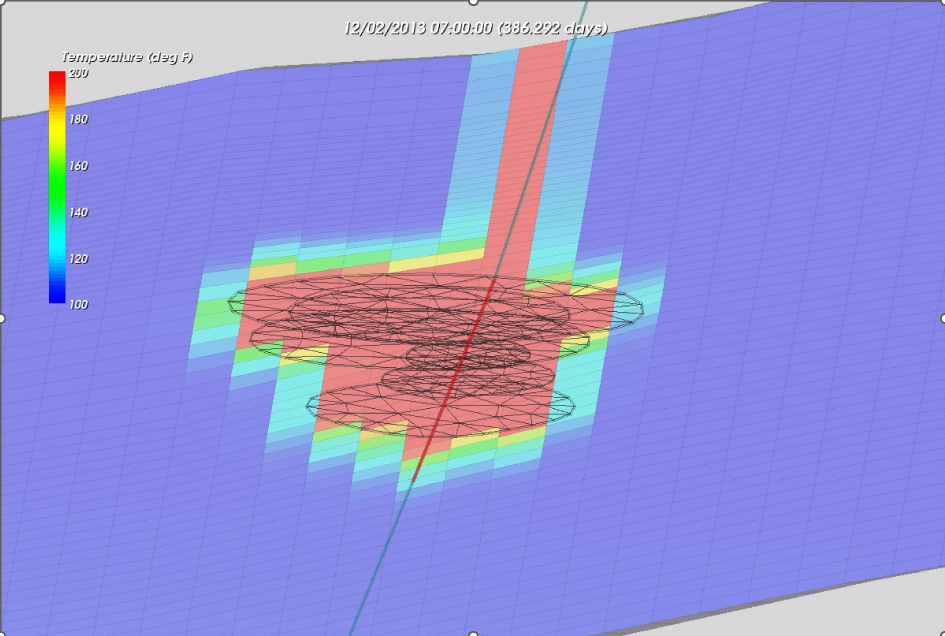Viewport: 945px width, 636px height.
Task: Click the 100 legend tick label
Action: click(x=78, y=304)
